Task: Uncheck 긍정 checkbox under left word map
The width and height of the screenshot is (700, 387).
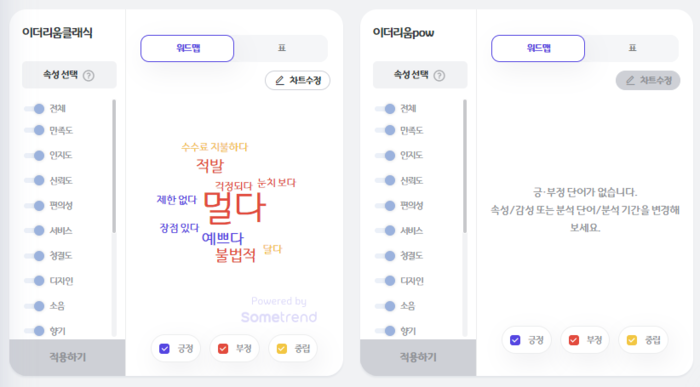Action: (x=164, y=349)
